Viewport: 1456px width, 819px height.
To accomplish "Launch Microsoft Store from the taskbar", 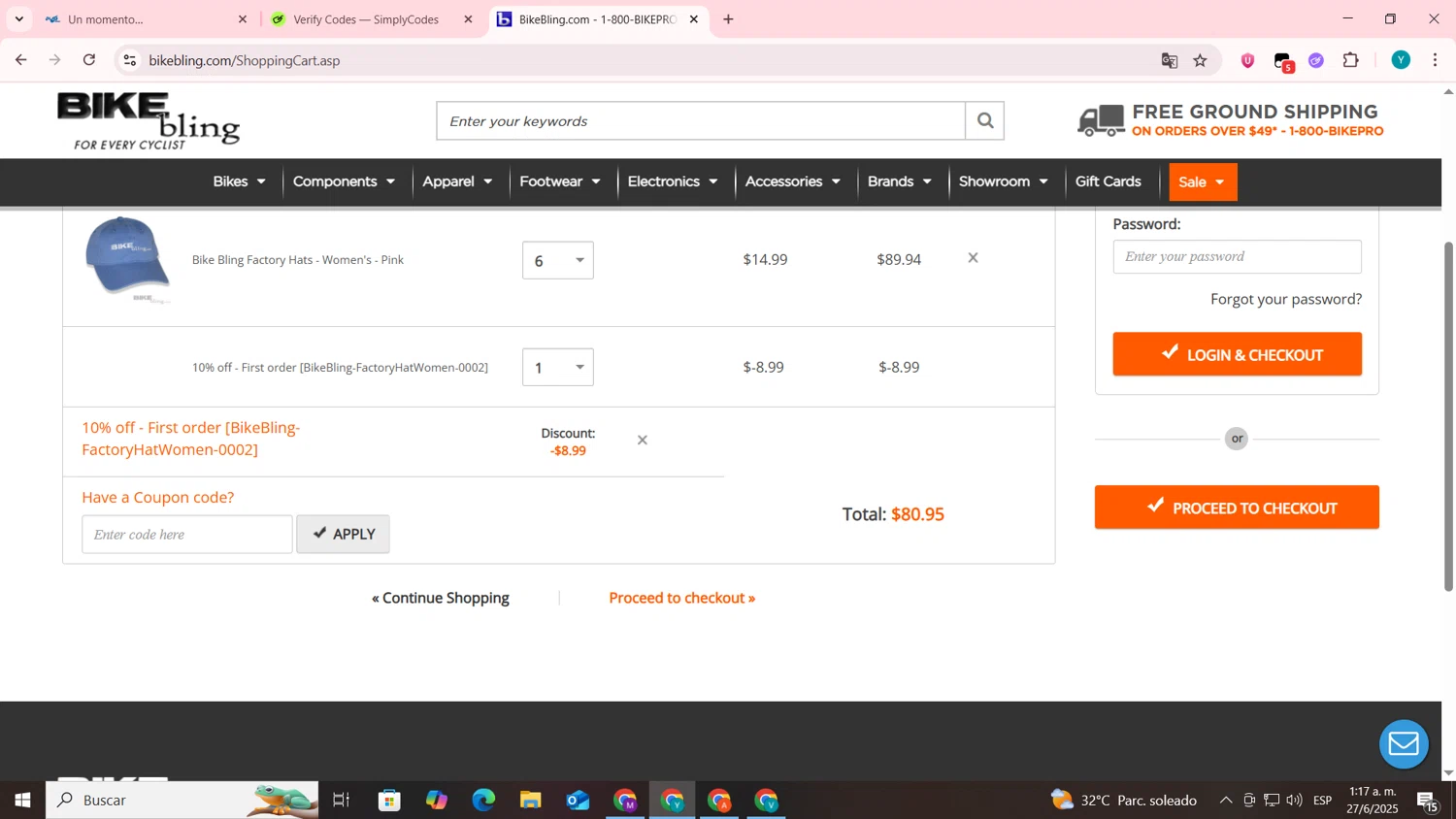I will [x=389, y=801].
